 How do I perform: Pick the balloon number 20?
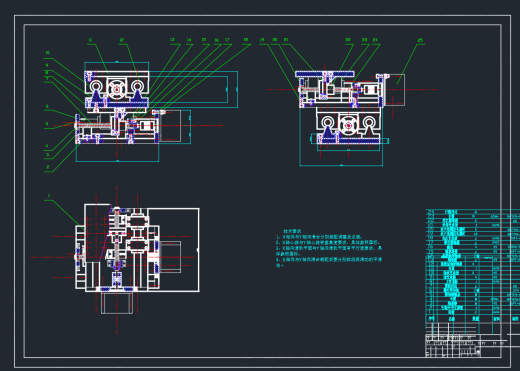(275, 40)
